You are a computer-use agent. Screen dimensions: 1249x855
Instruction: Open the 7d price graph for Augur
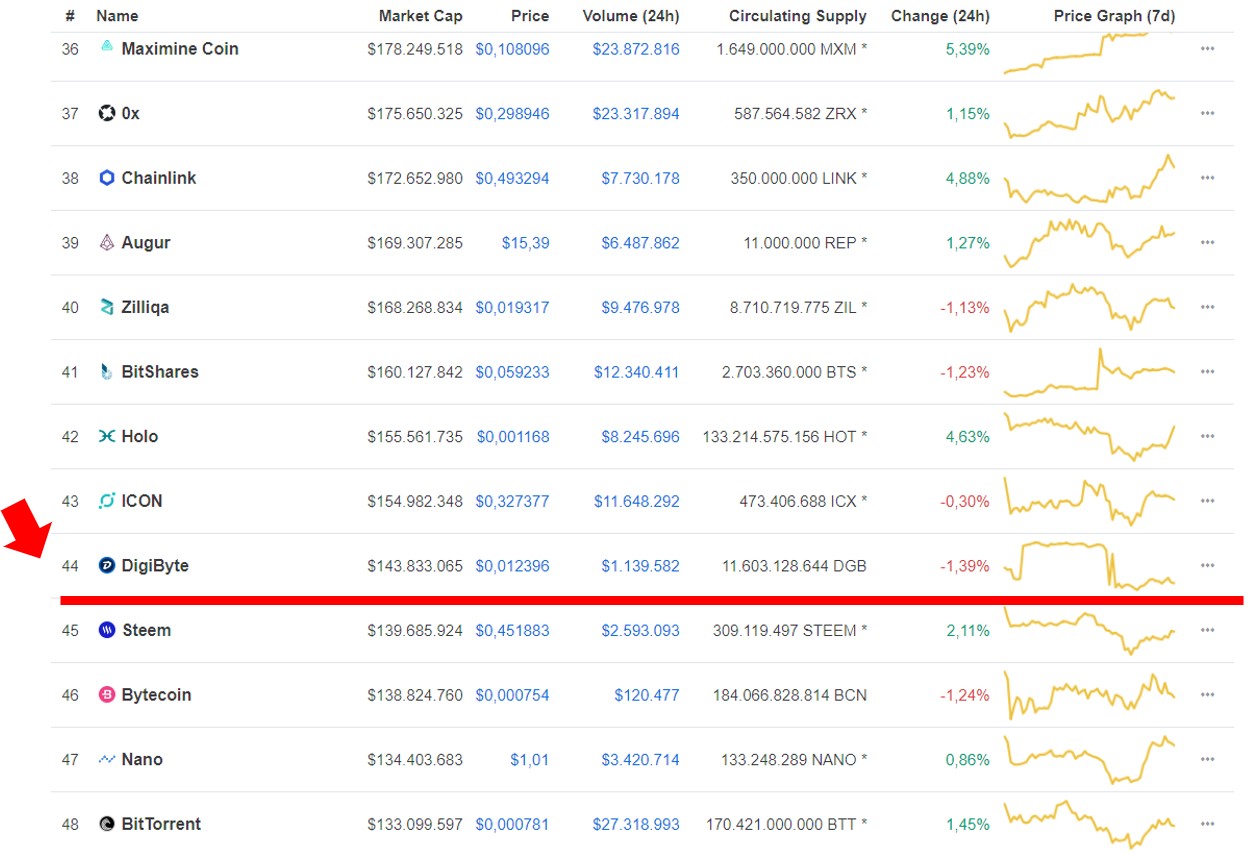click(x=1090, y=242)
